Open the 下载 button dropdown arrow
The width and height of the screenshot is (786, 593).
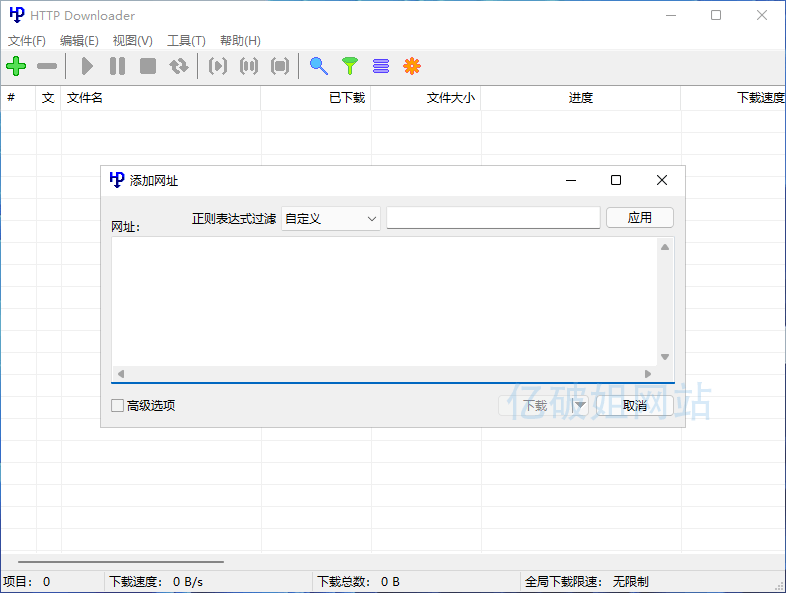click(579, 405)
